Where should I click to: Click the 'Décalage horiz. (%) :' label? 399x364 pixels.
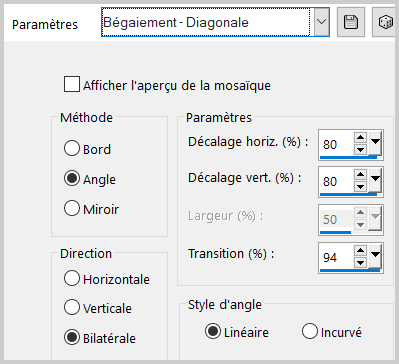pyautogui.click(x=248, y=142)
